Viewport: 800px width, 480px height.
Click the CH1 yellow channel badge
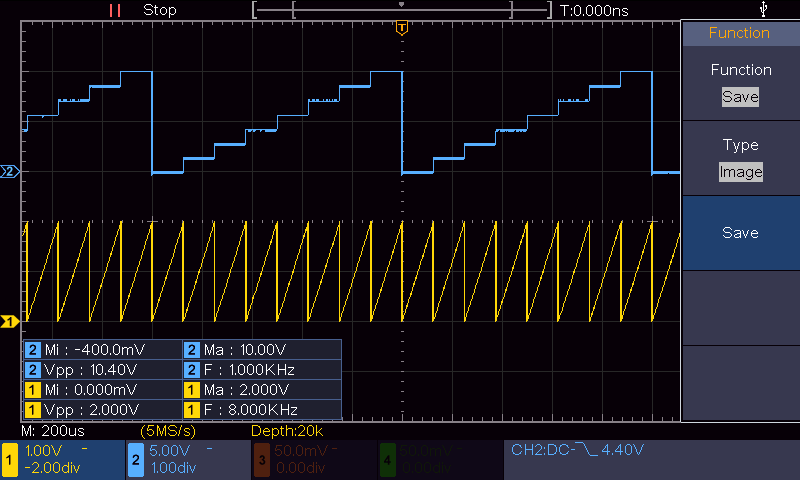(x=9, y=460)
